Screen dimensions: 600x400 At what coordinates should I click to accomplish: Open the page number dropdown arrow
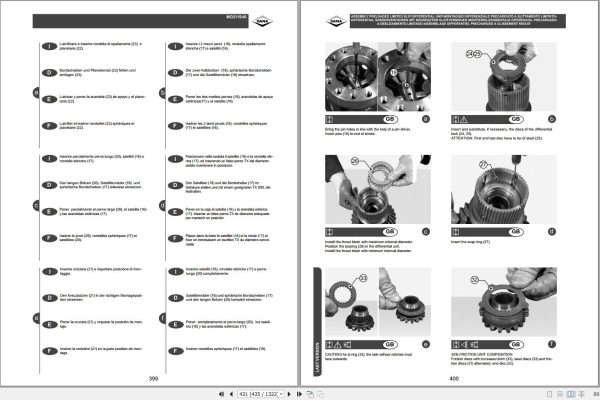(x=281, y=394)
